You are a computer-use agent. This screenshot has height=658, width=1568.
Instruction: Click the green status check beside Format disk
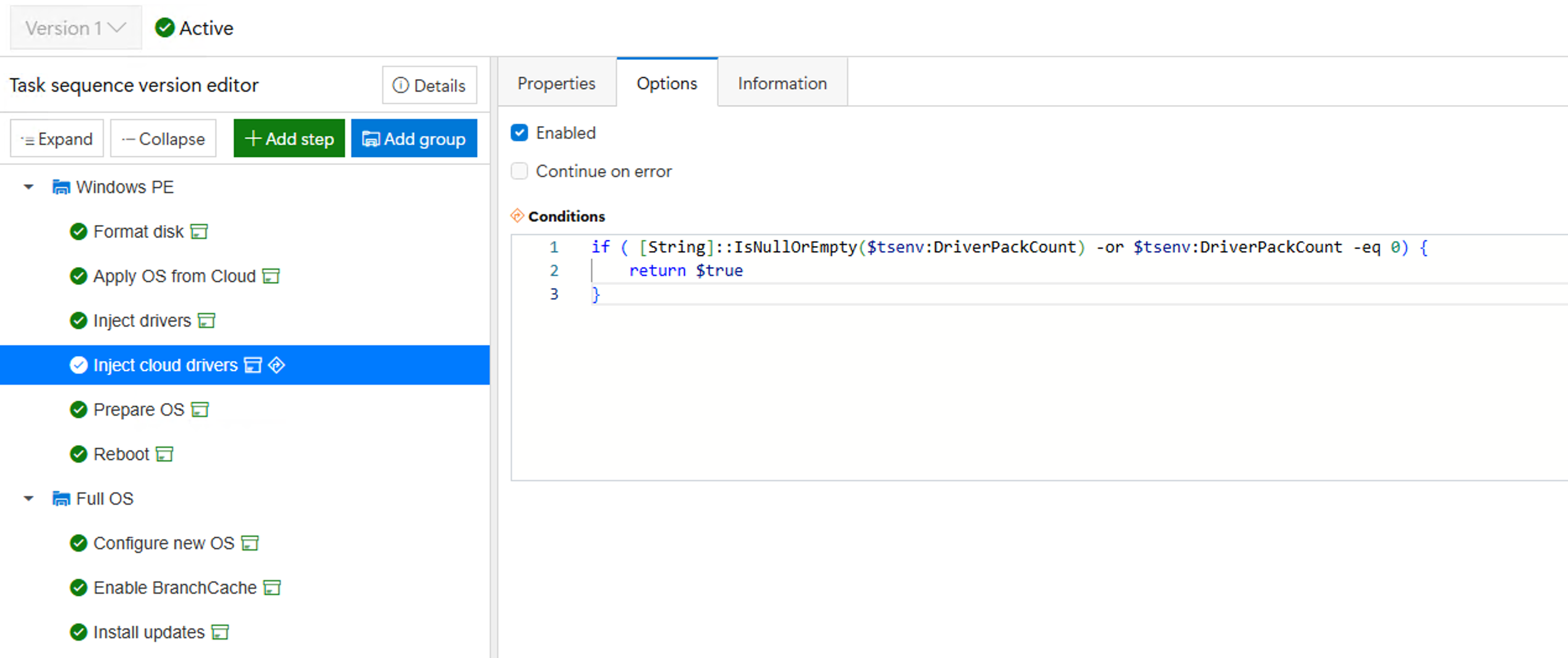(79, 231)
